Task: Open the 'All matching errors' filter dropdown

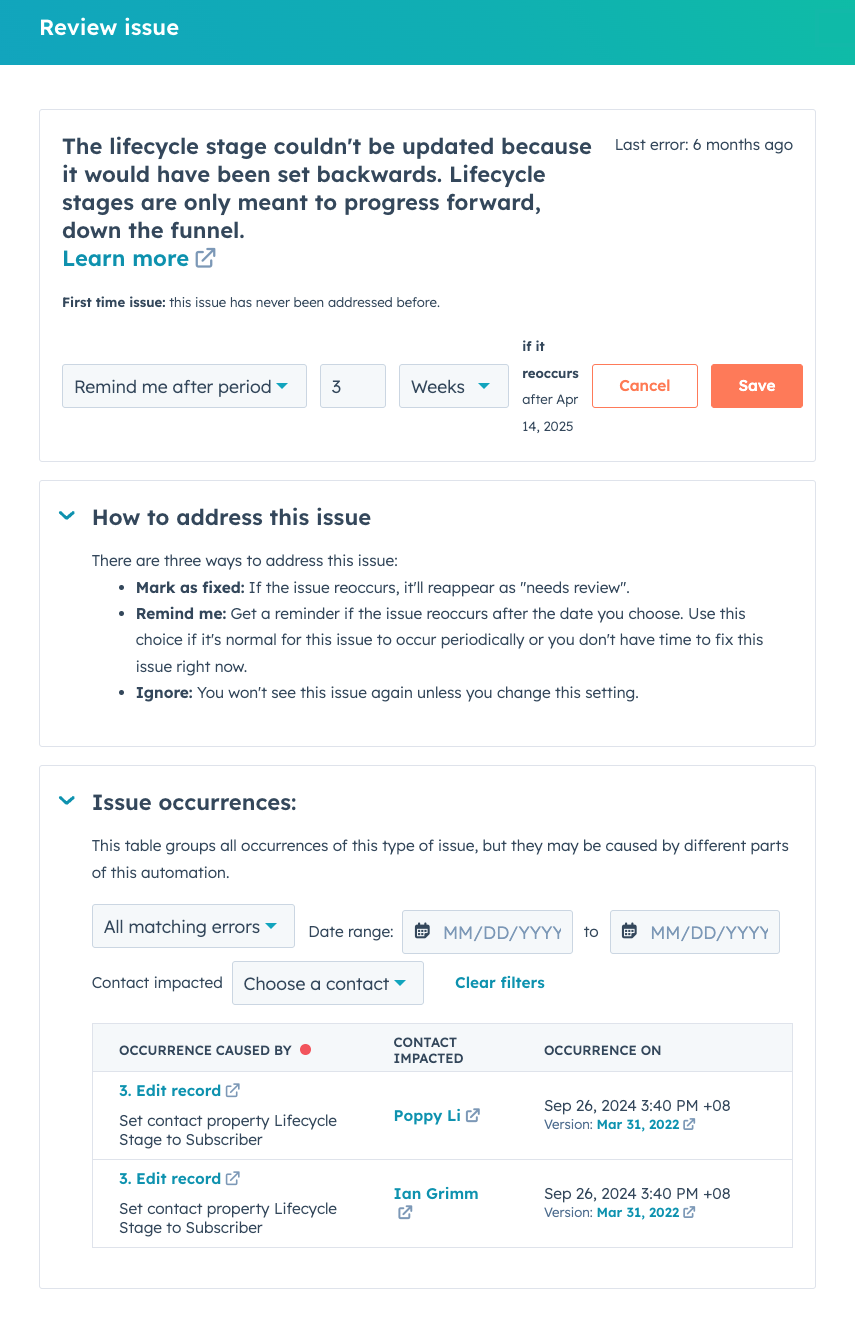Action: [x=193, y=925]
